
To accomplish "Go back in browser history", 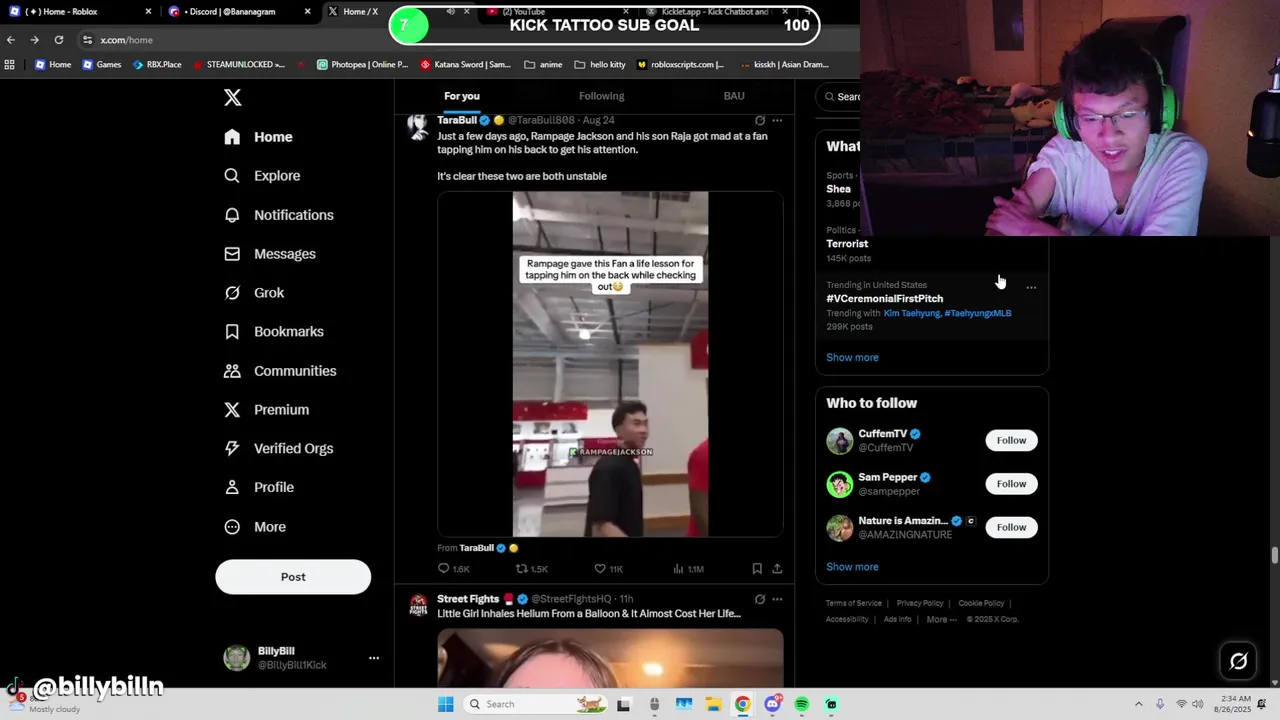I will click(10, 40).
